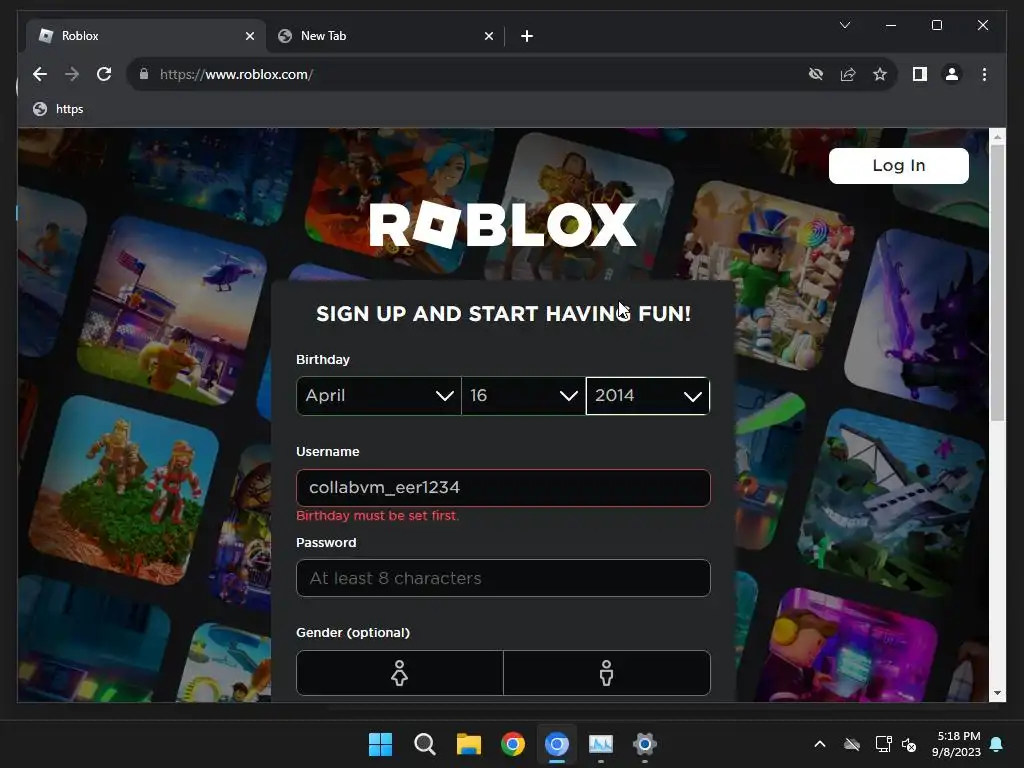Click the ROBLOX logo
Viewport: 1024px width, 768px height.
502,225
